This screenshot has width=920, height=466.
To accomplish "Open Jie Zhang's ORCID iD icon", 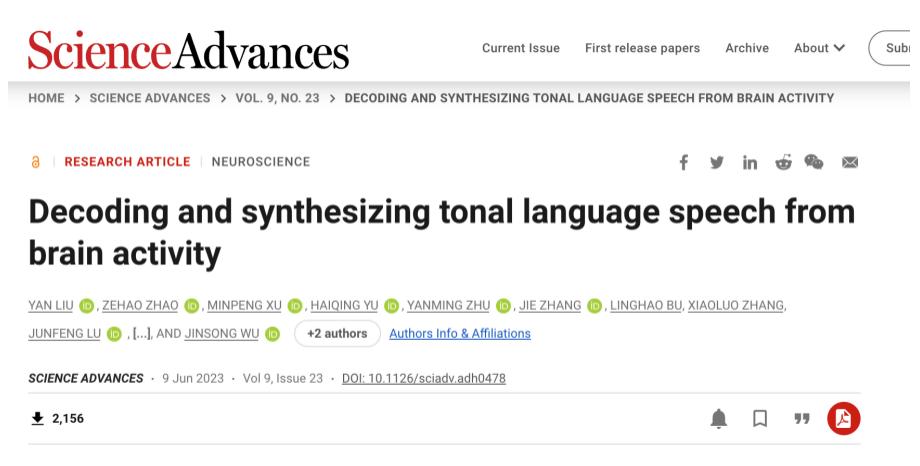I will (594, 306).
